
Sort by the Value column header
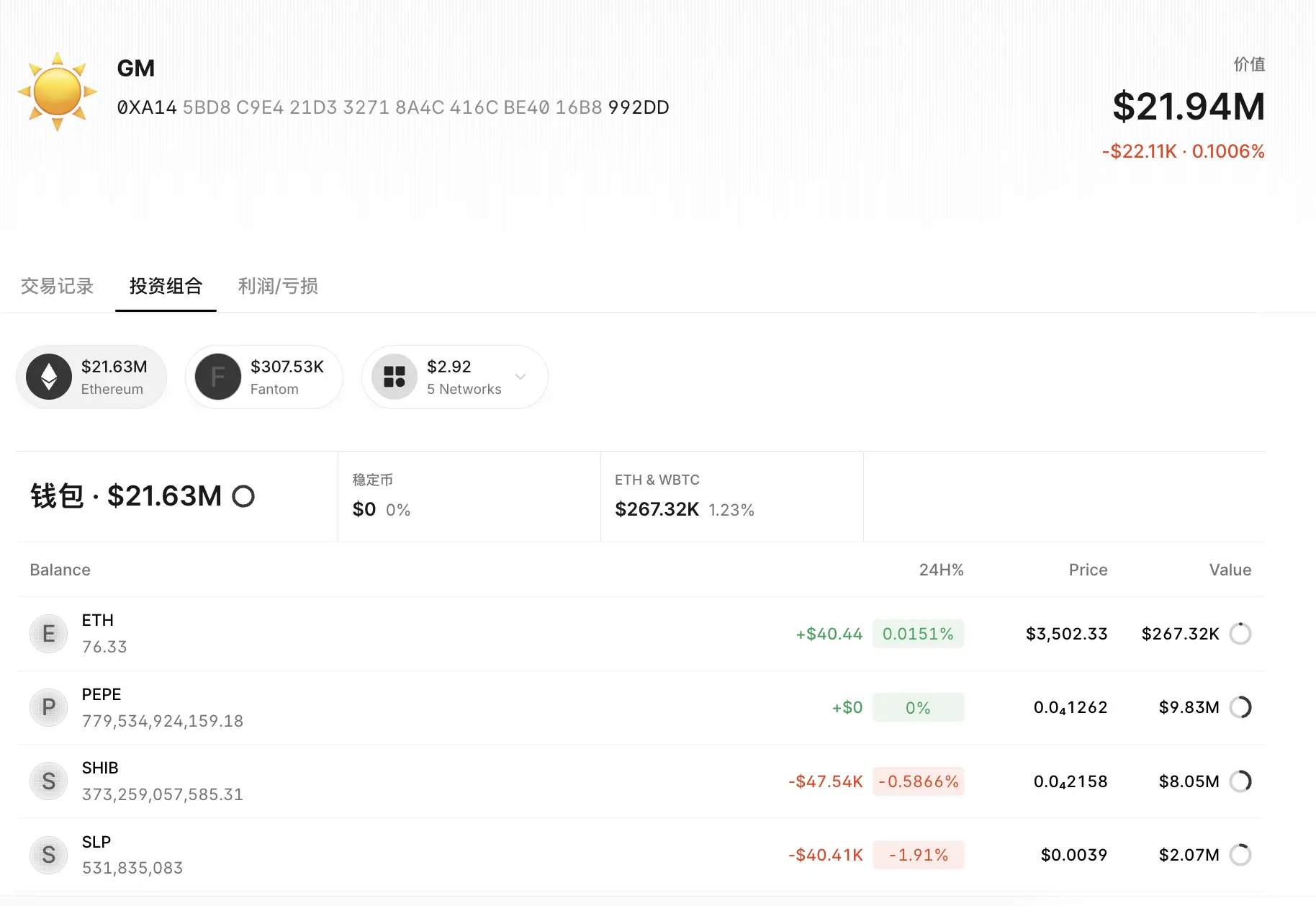click(x=1230, y=570)
